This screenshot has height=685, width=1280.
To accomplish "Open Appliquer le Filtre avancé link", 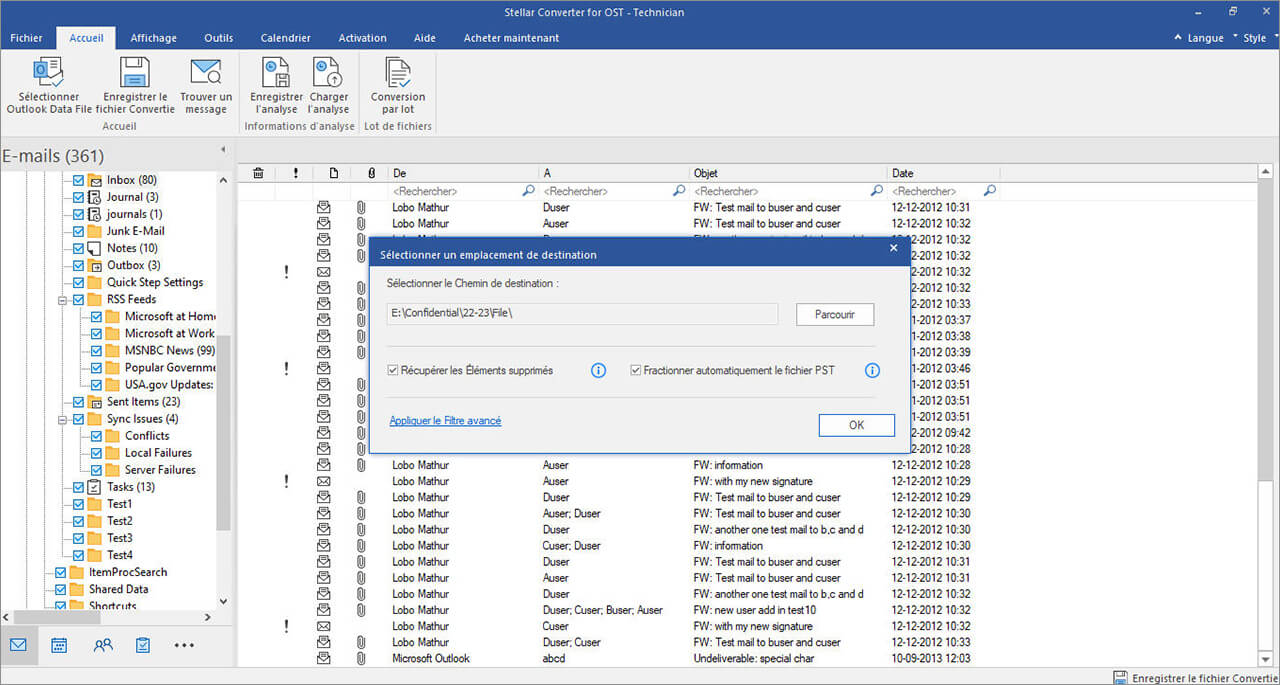I will tap(445, 421).
